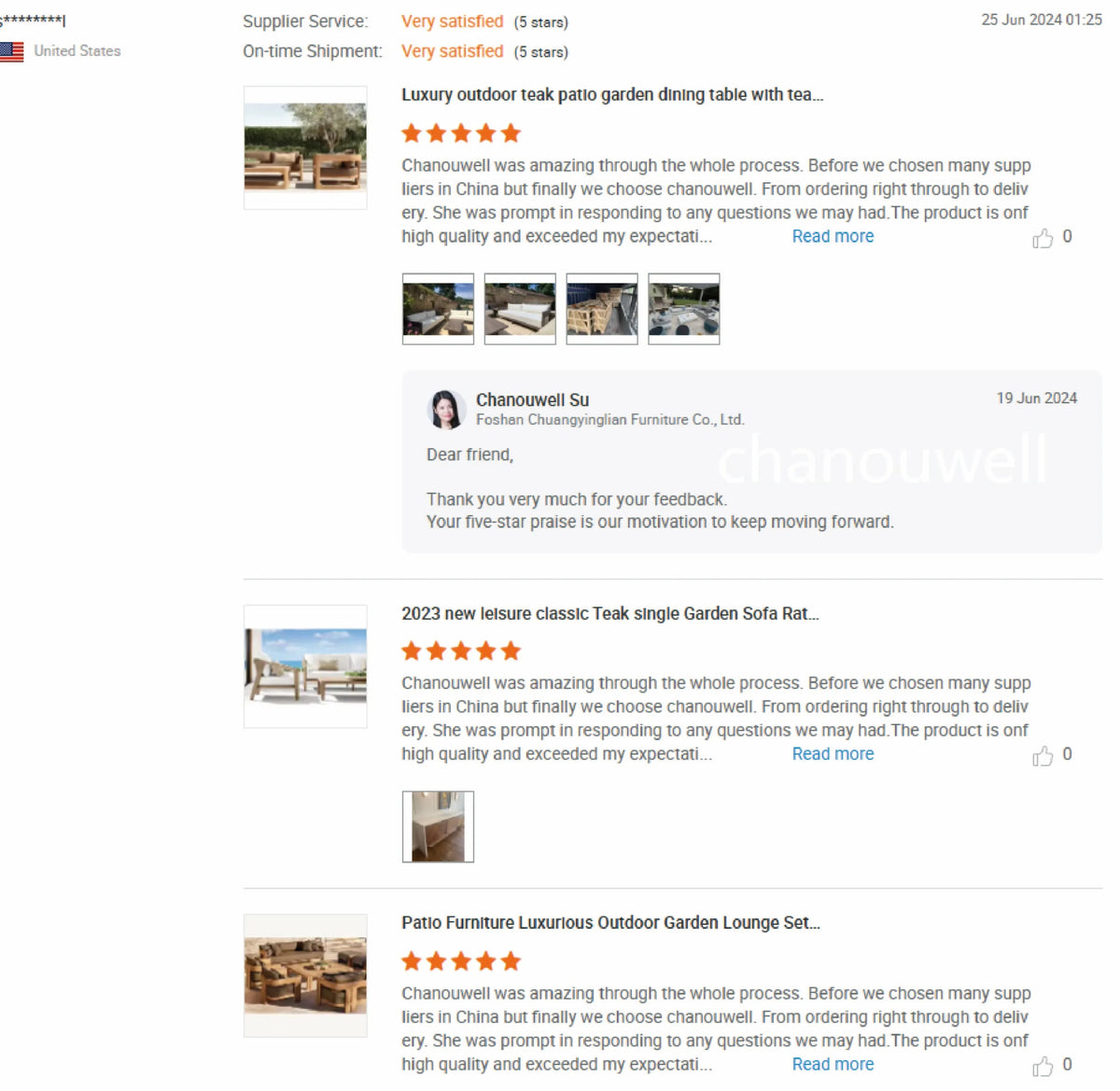The image size is (1120, 1091).
Task: Open the Lounge Set product thumbnail
Action: coord(305,975)
